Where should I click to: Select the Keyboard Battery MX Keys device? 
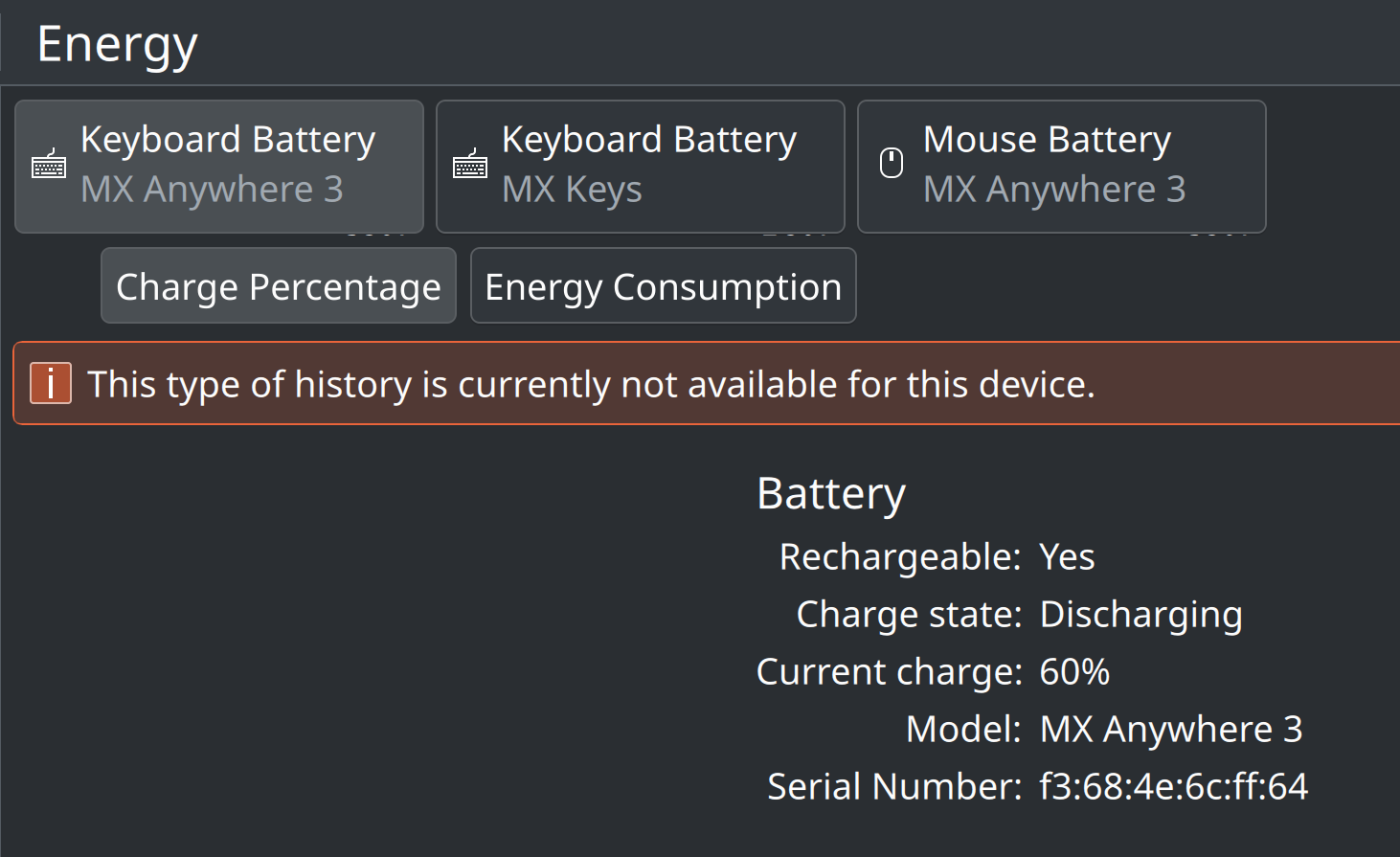(x=641, y=167)
